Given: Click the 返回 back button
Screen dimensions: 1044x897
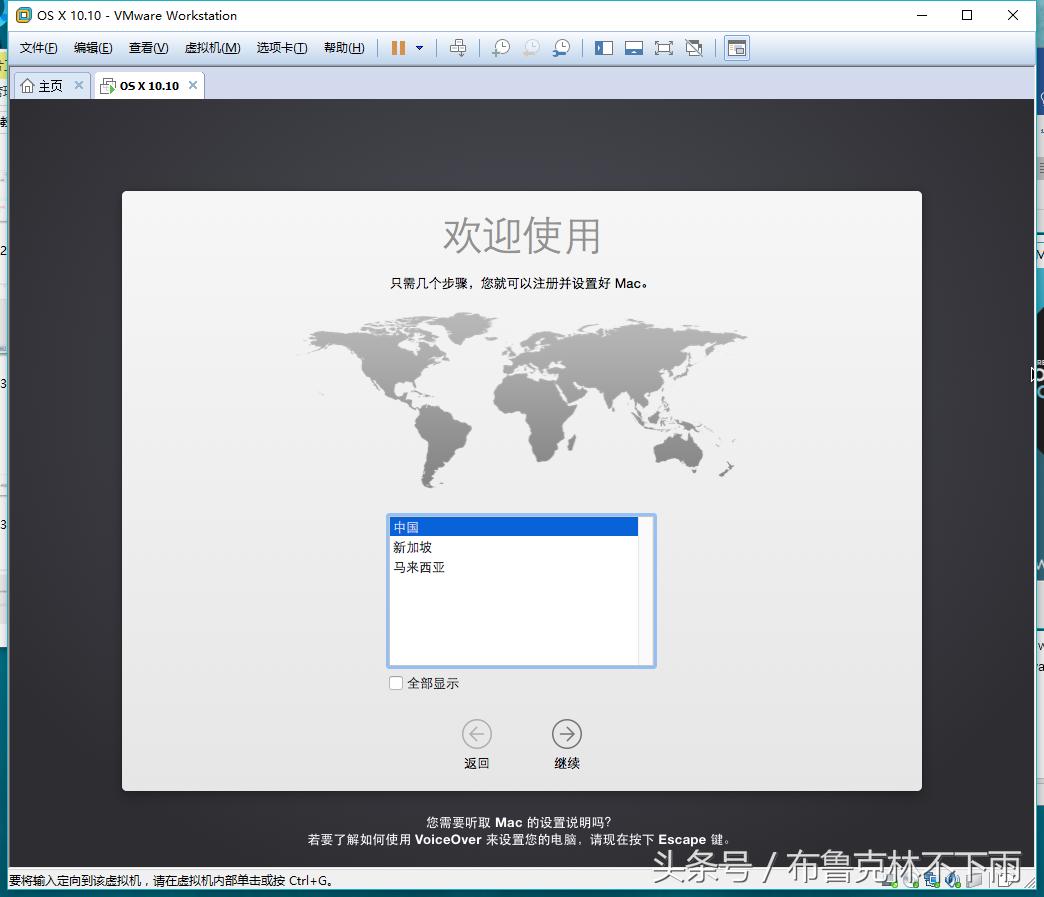Looking at the screenshot, I should click(476, 734).
